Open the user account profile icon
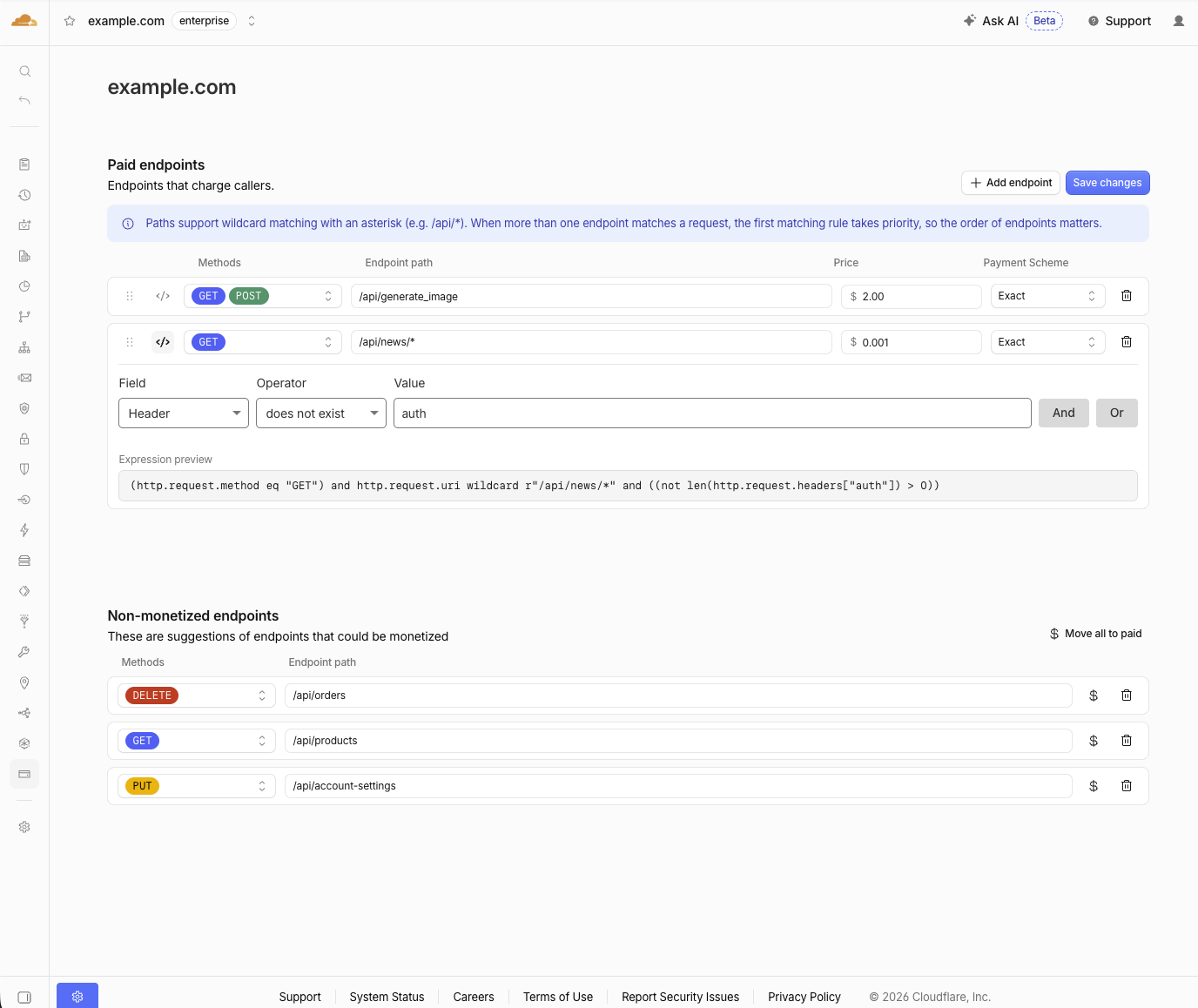The width and height of the screenshot is (1198, 1008). point(1179,21)
